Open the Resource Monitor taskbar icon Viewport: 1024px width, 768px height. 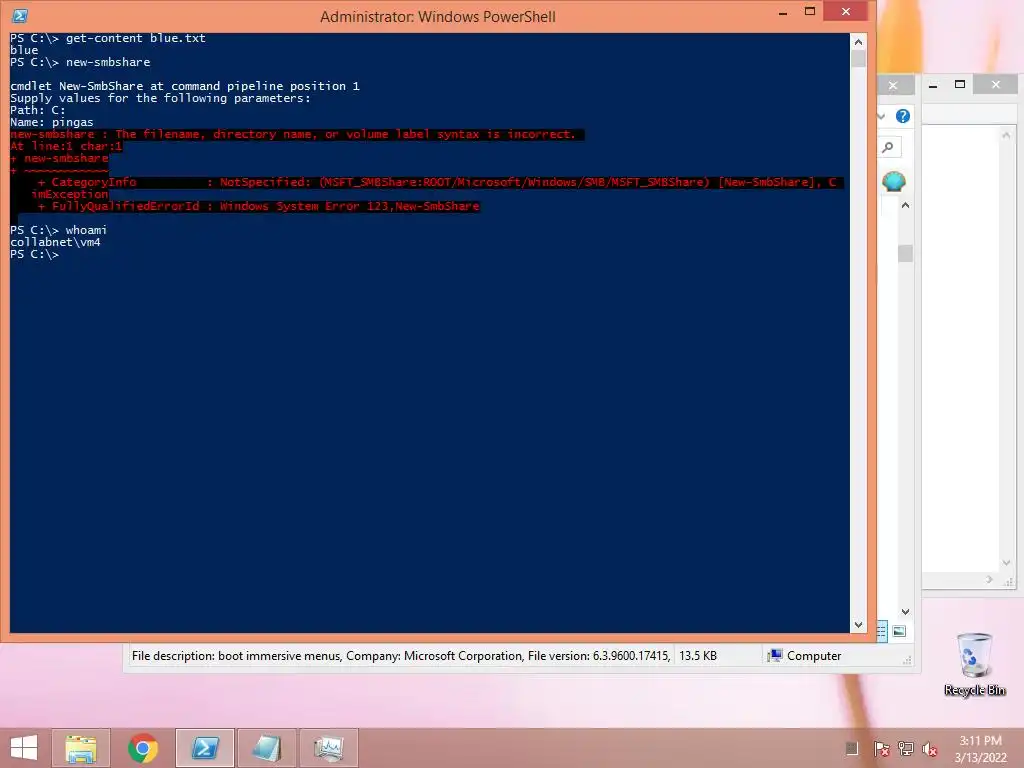click(328, 748)
